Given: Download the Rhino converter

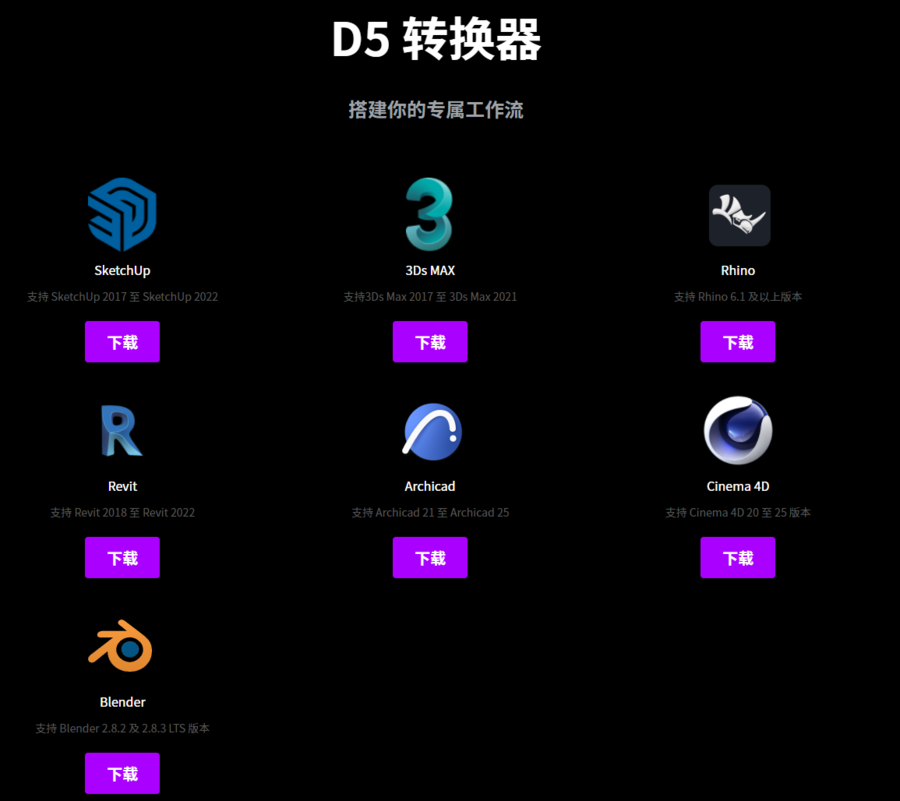Looking at the screenshot, I should pyautogui.click(x=738, y=342).
